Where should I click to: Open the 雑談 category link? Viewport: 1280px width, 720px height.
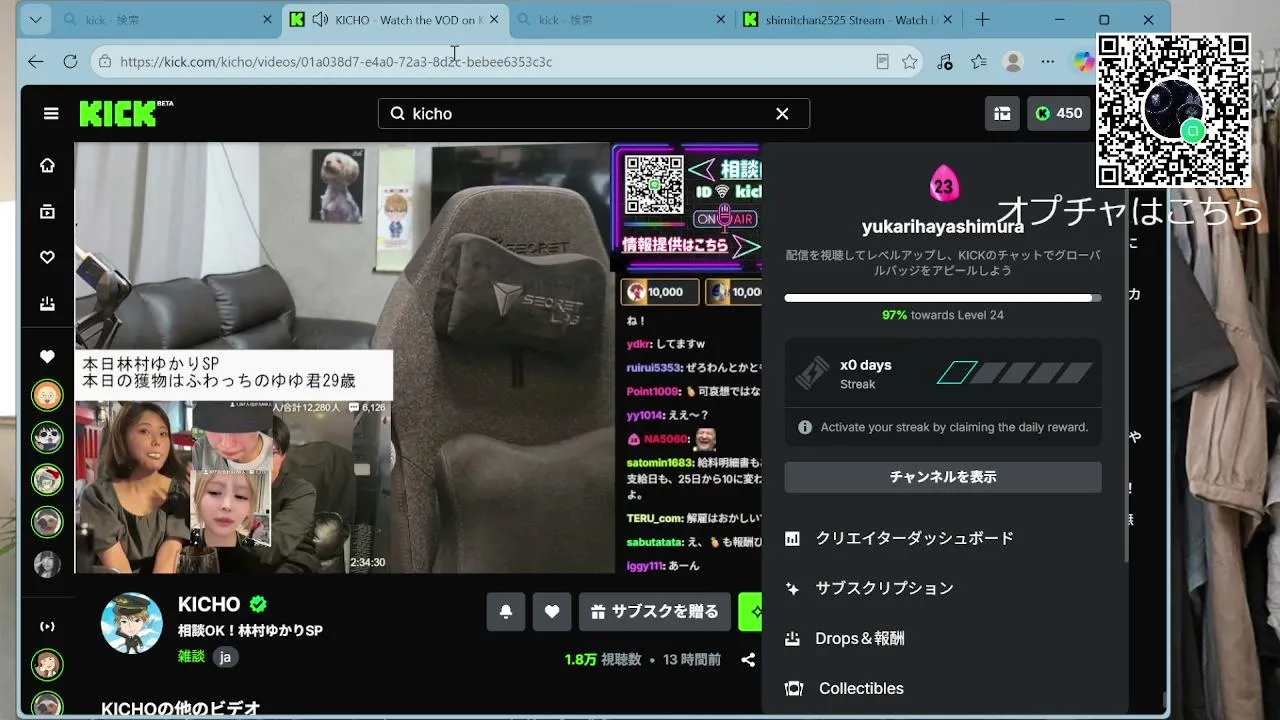click(x=191, y=657)
